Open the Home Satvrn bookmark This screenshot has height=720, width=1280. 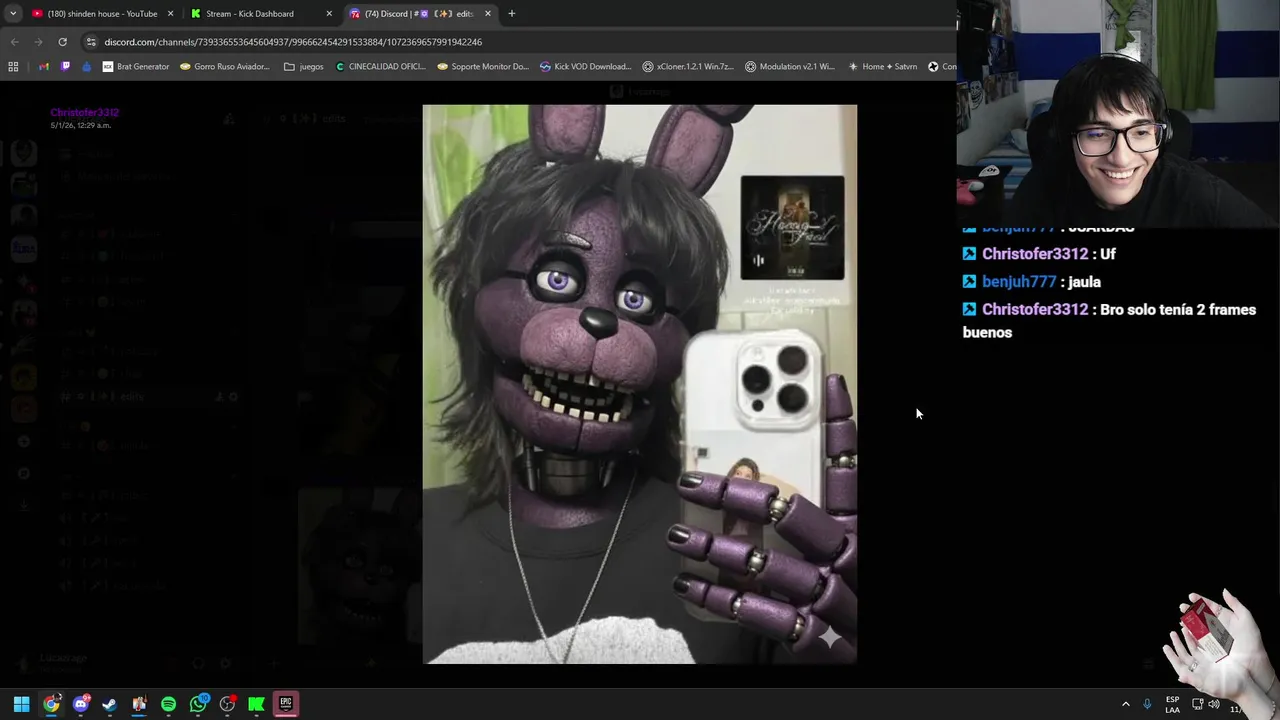click(882, 67)
